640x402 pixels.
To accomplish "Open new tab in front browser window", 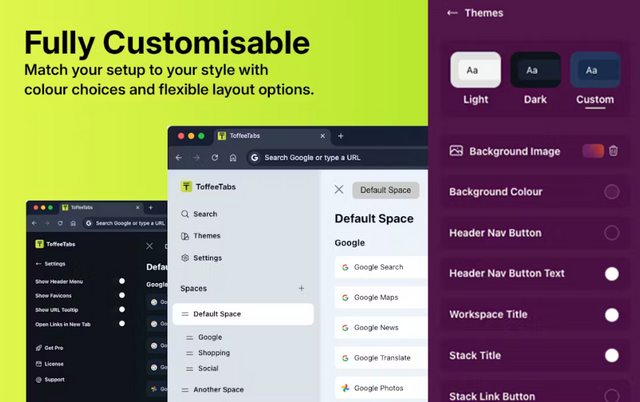I will point(340,136).
